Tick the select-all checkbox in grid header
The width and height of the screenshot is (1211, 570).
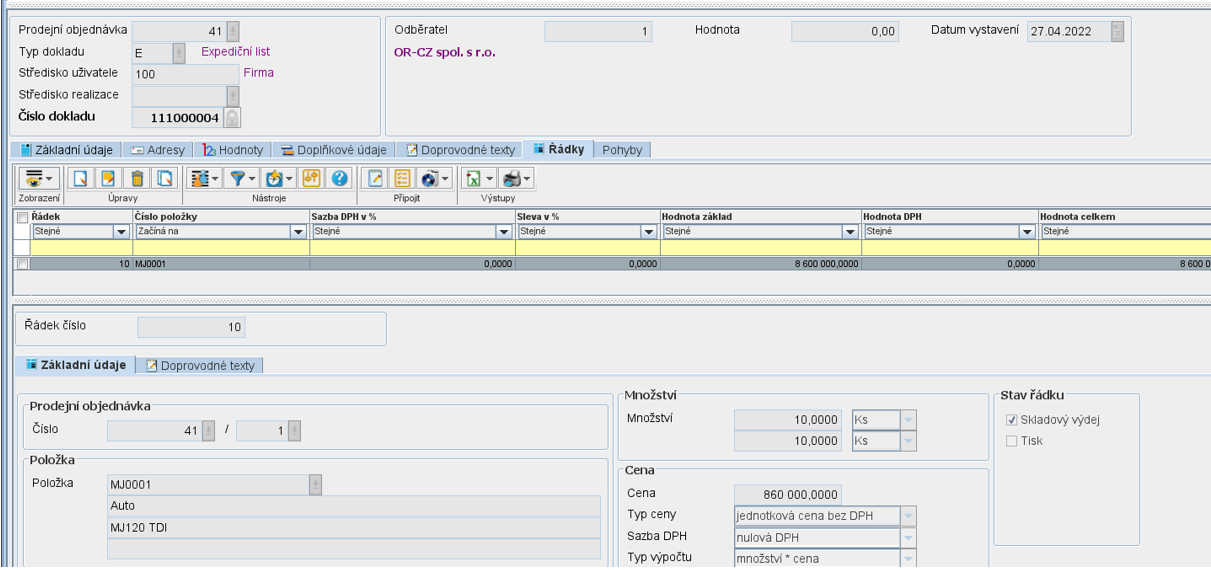click(x=22, y=217)
